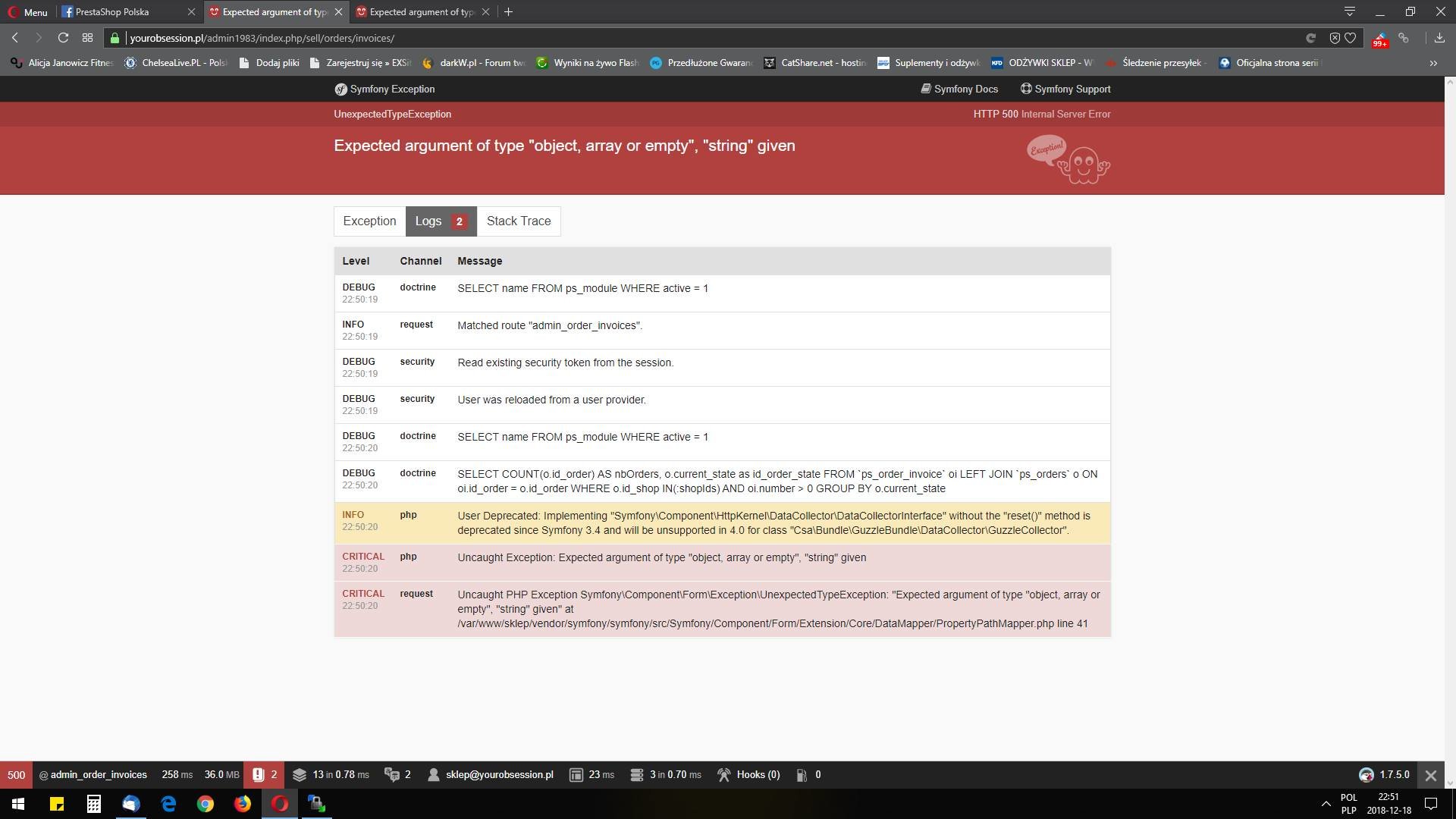This screenshot has height=819, width=1456.
Task: Open the exception count indicator in debug toolbar
Action: (265, 774)
